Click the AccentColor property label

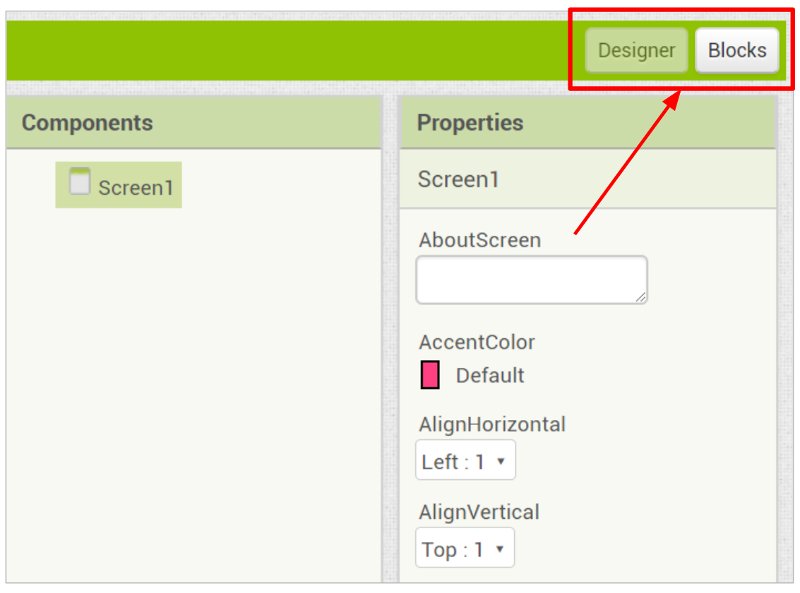(x=477, y=342)
